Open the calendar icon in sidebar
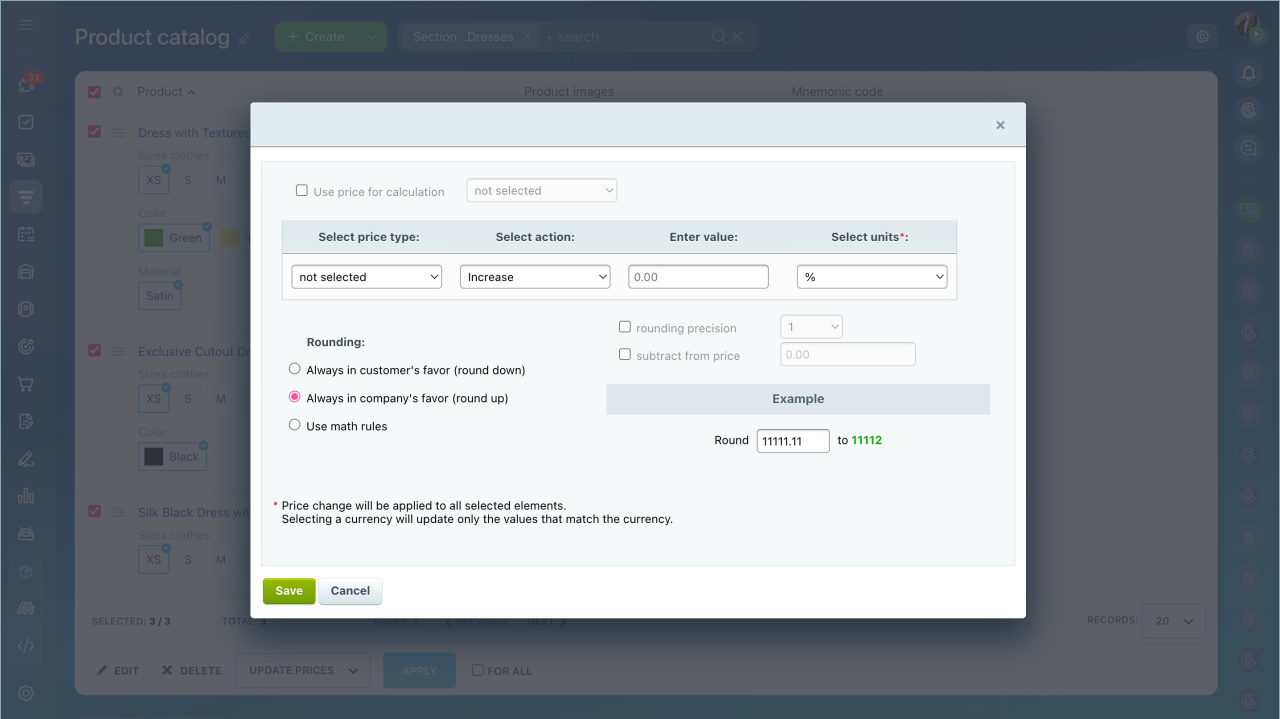The height and width of the screenshot is (719, 1280). [x=26, y=234]
